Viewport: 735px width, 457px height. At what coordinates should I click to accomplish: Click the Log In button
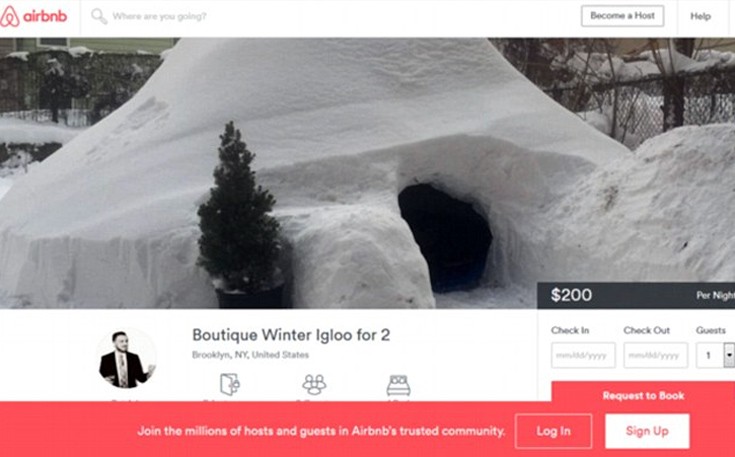click(553, 431)
